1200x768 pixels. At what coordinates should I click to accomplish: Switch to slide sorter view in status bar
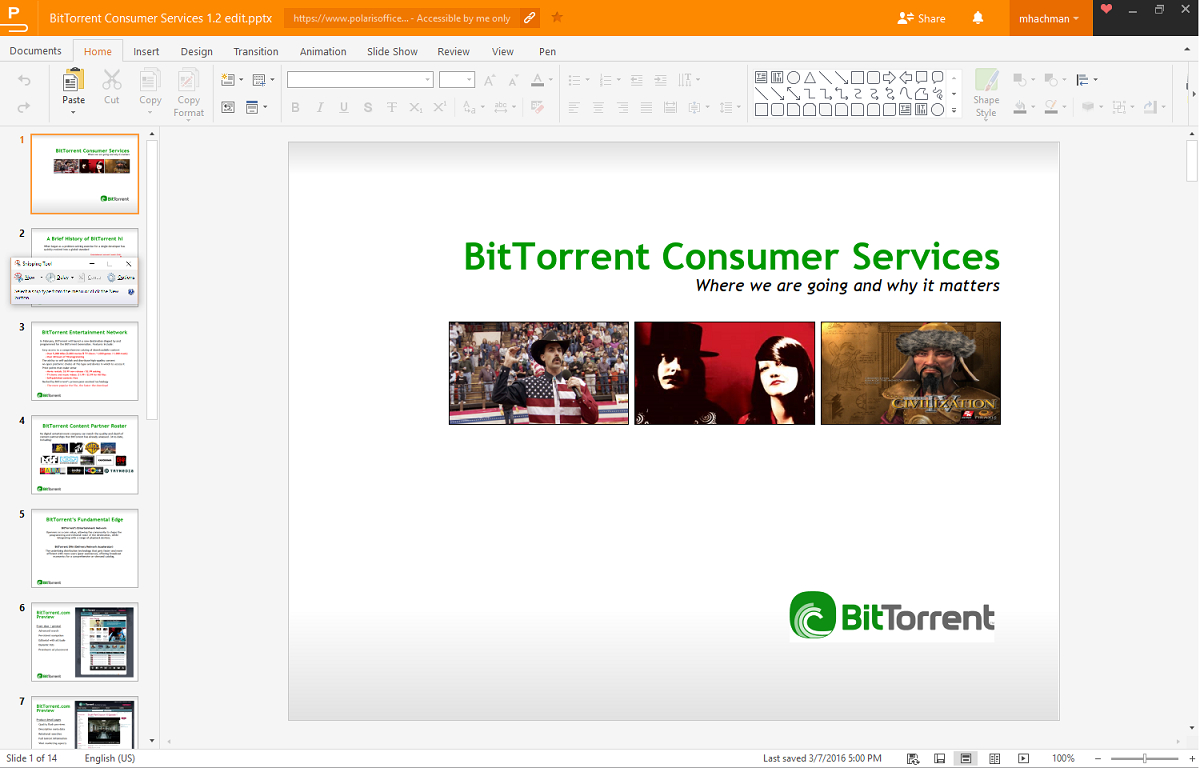(994, 759)
